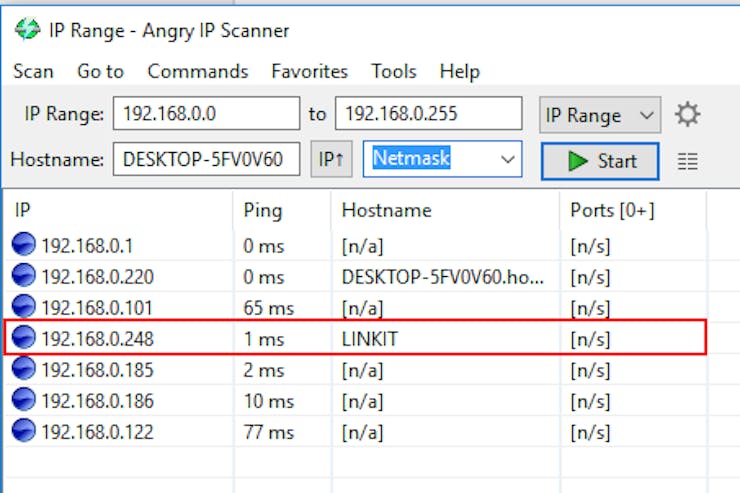Click the select fetchers columns icon
The image size is (740, 493).
[687, 161]
